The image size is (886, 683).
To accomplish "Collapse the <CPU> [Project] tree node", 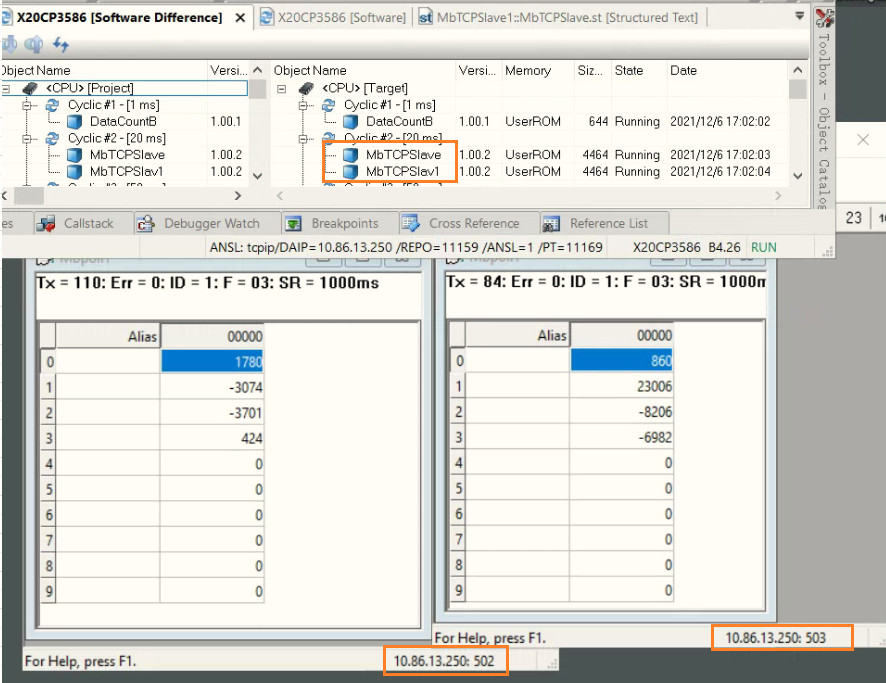I will pyautogui.click(x=6, y=89).
